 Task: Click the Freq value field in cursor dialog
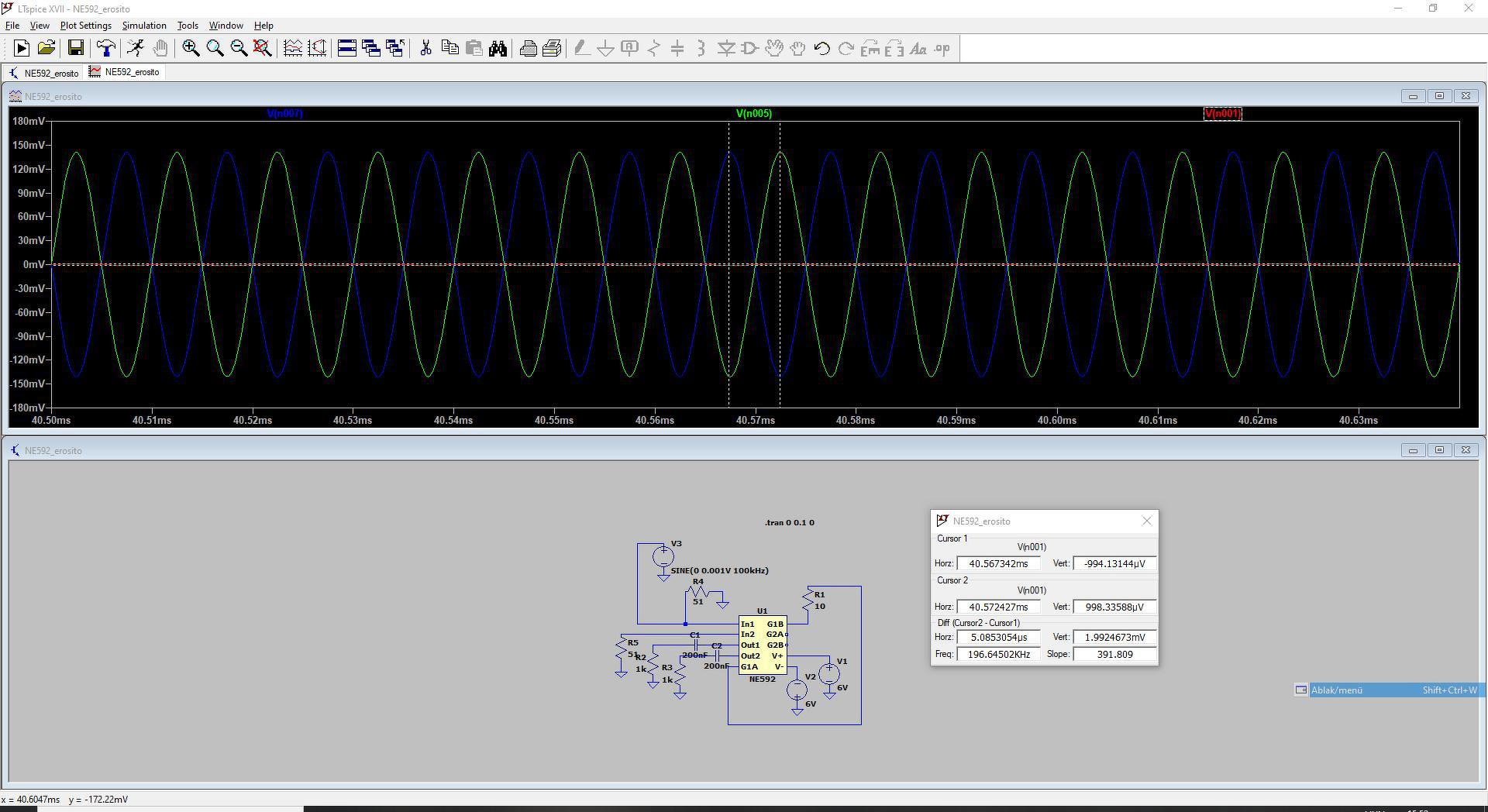[998, 655]
